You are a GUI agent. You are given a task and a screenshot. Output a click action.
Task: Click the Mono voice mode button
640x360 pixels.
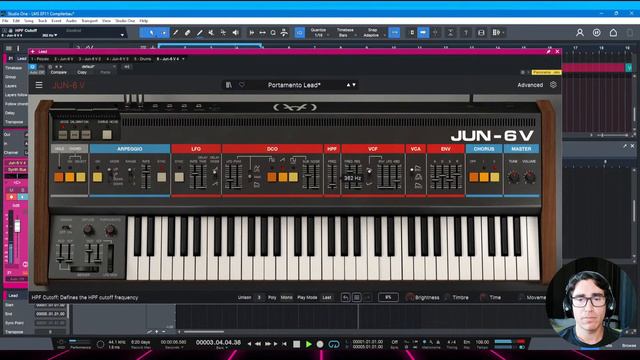tap(287, 298)
